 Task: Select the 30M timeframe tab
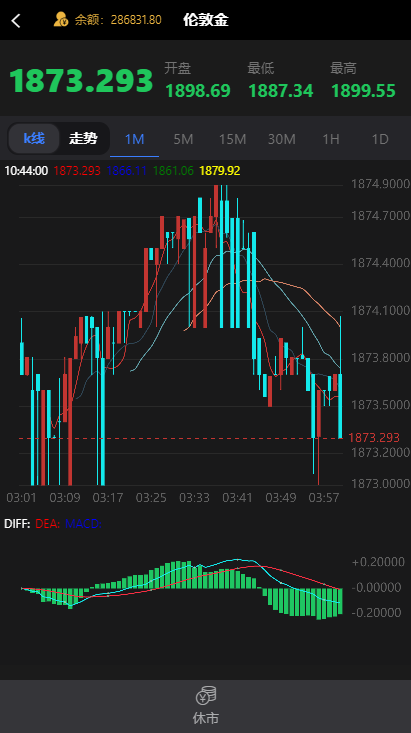point(281,139)
